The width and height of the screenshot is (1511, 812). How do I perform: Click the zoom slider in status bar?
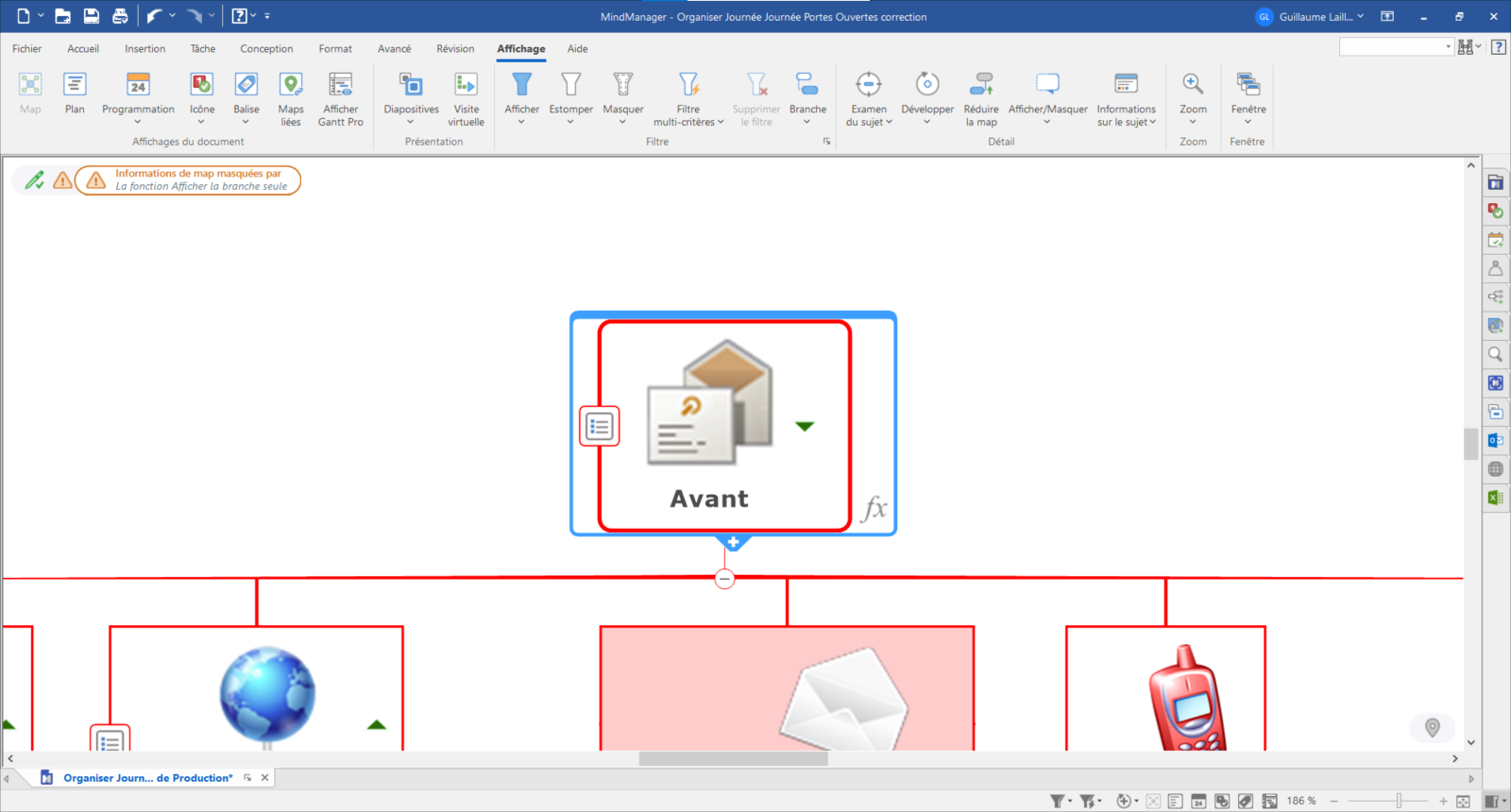[1399, 801]
